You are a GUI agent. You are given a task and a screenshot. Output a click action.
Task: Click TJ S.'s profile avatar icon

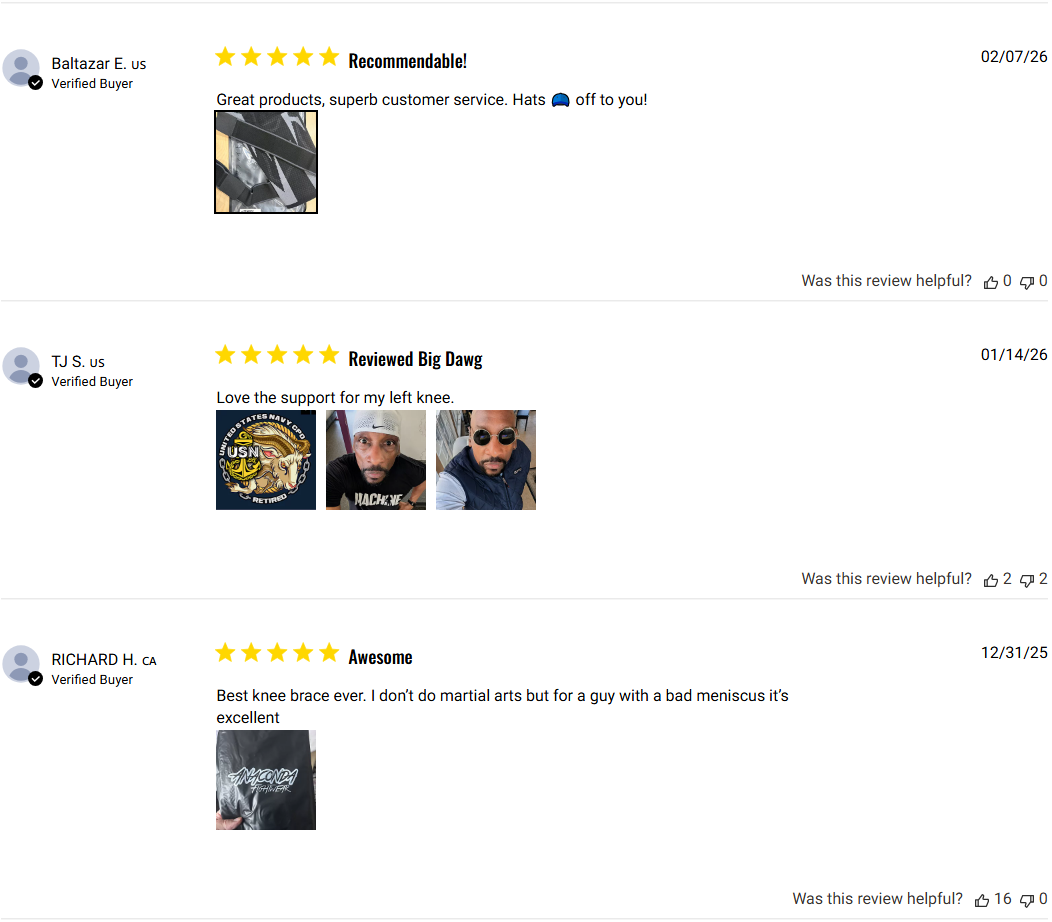pyautogui.click(x=21, y=366)
